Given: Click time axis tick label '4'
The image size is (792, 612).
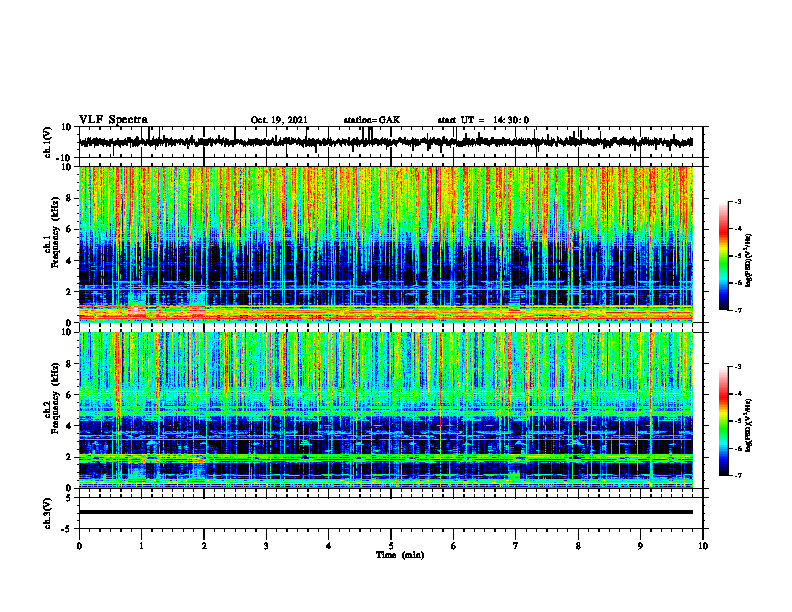Looking at the screenshot, I should (x=329, y=546).
